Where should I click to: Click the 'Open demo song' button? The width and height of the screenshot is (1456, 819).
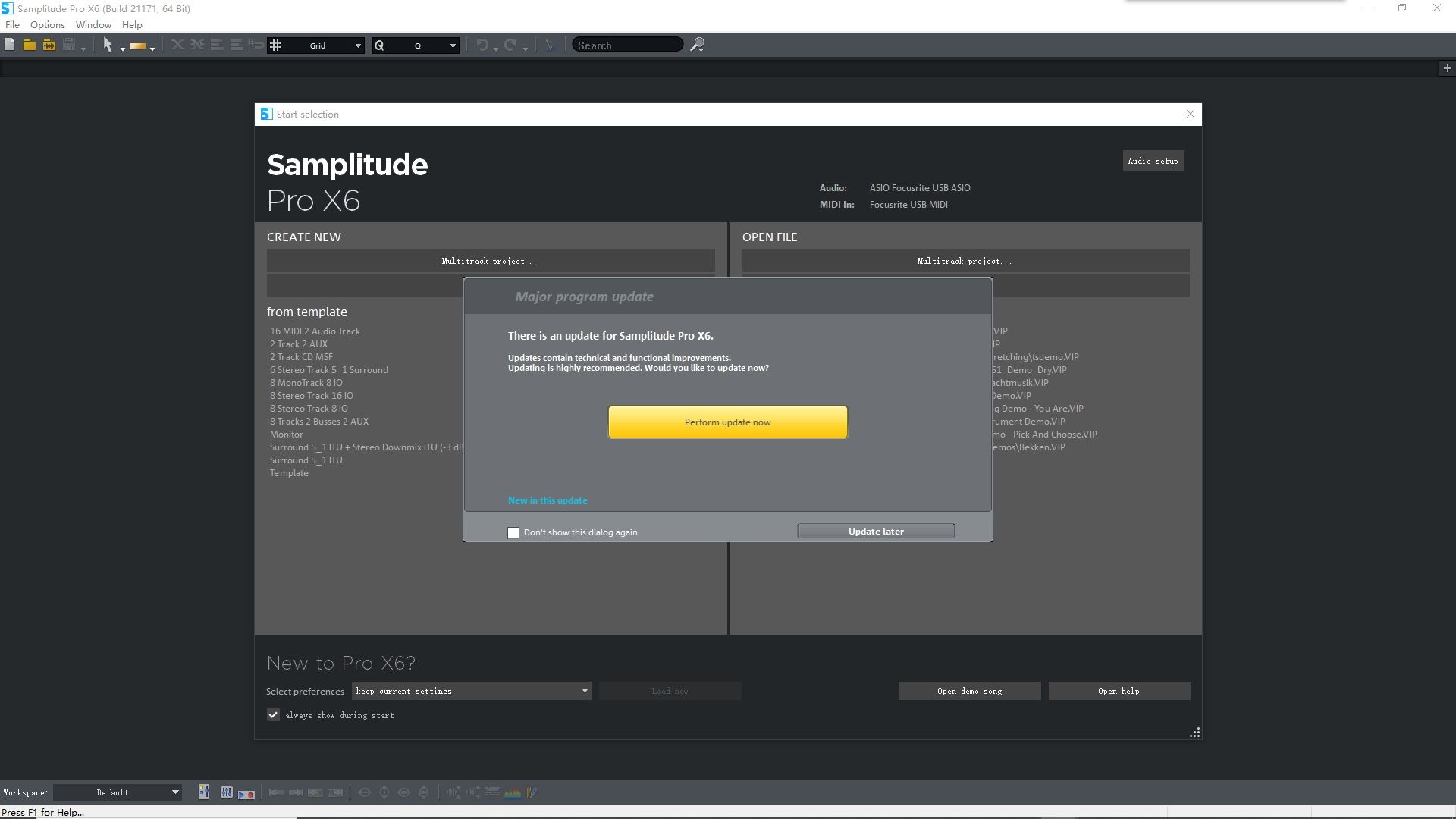tap(969, 691)
